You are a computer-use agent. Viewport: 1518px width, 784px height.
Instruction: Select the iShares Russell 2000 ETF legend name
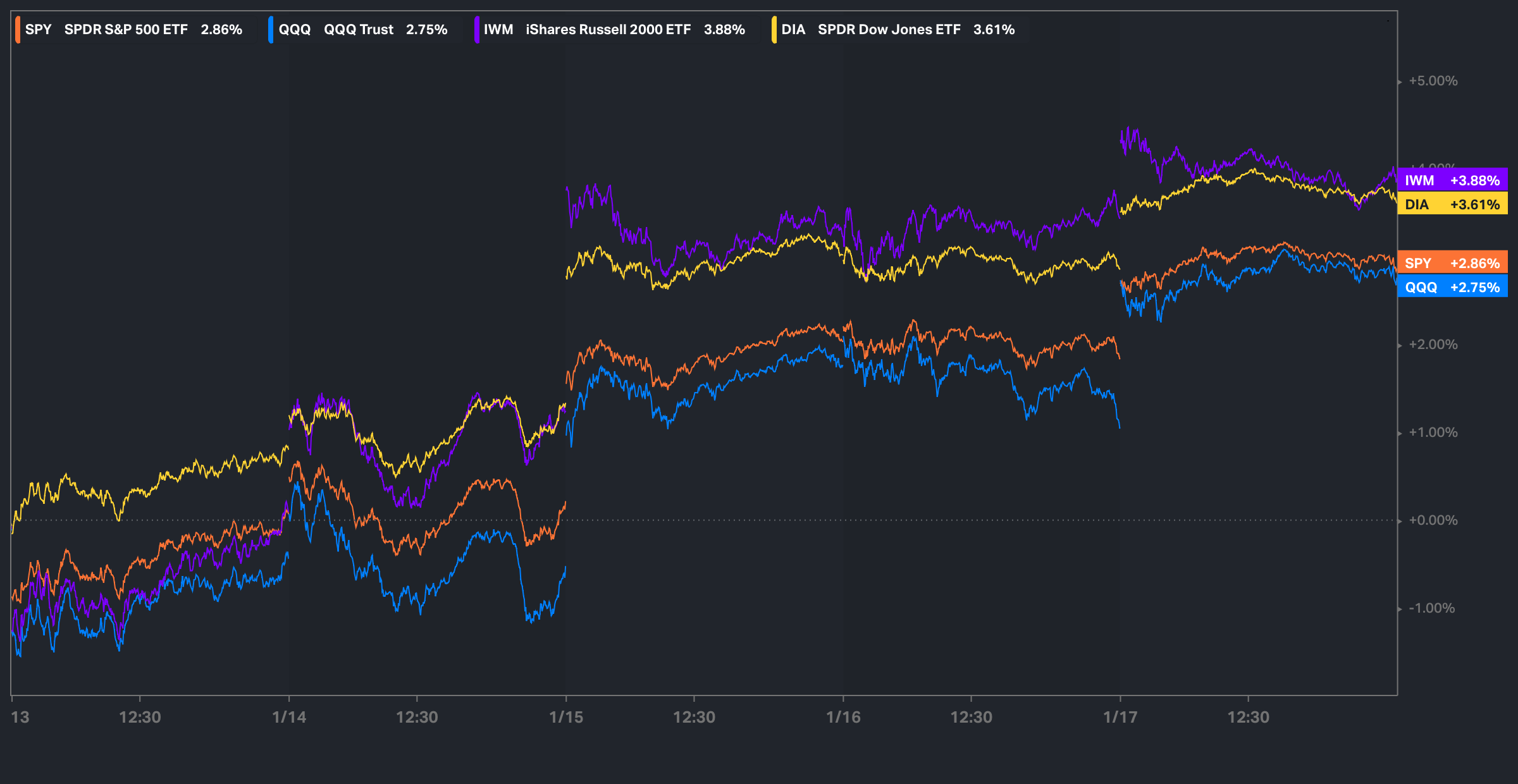(x=608, y=30)
